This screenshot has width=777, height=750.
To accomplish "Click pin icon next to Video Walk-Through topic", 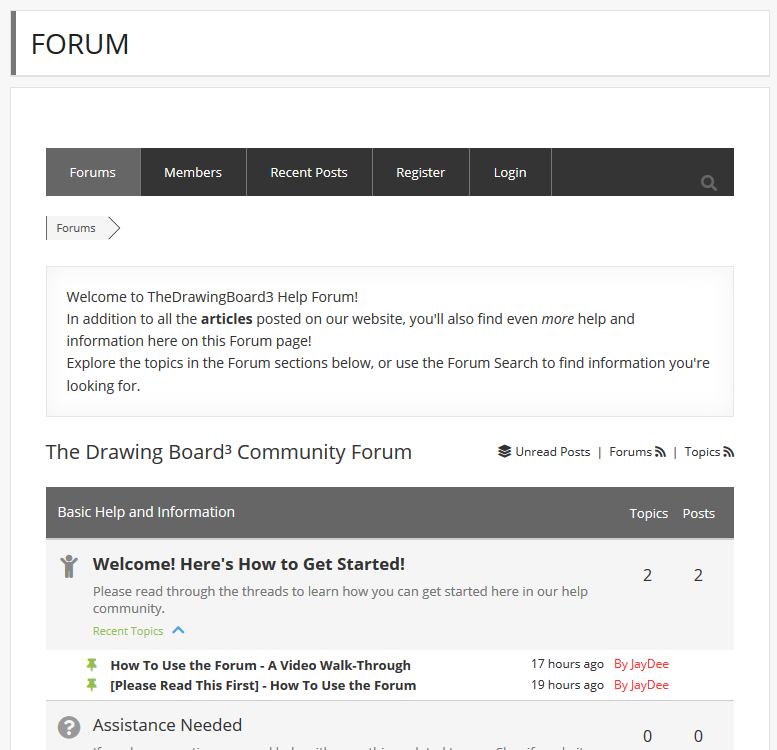I will tap(92, 664).
